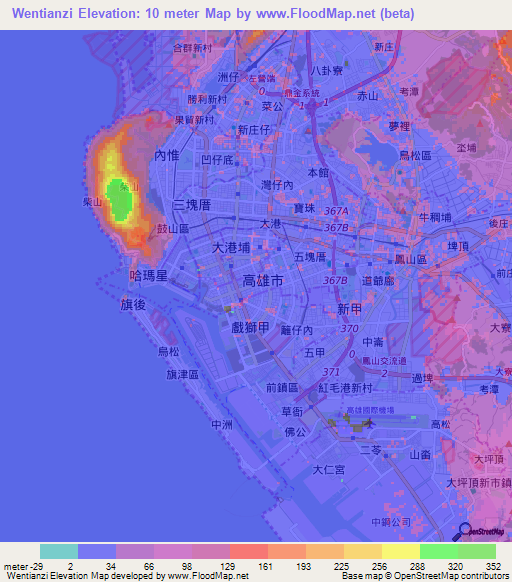Click the 佛公 label
The height and width of the screenshot is (582, 512).
pos(296,432)
